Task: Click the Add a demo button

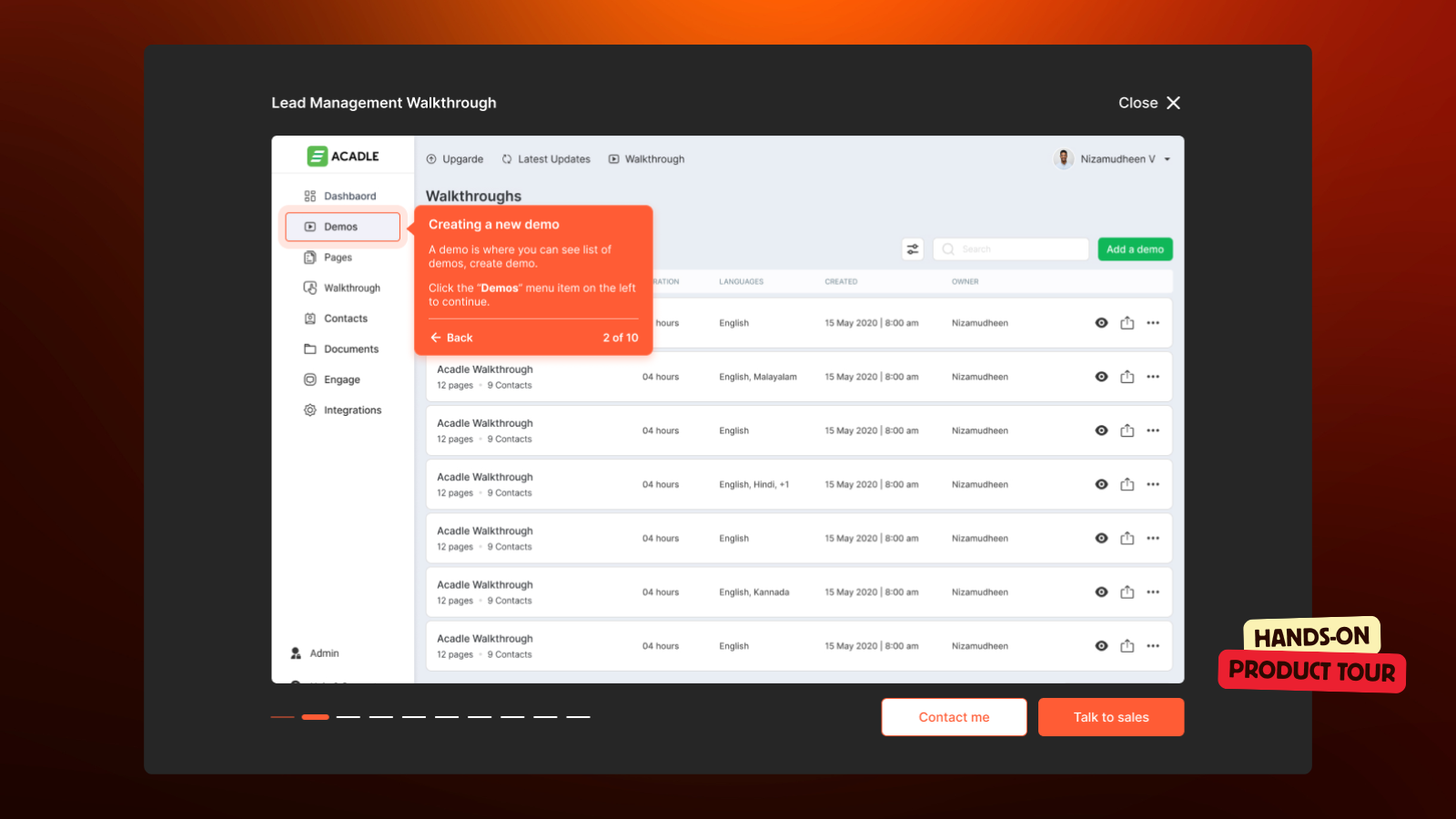Action: 1135,249
